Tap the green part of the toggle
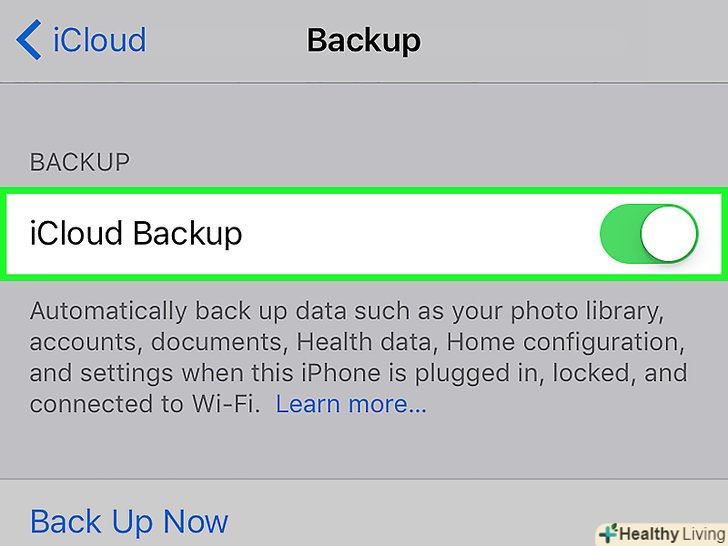 click(617, 234)
